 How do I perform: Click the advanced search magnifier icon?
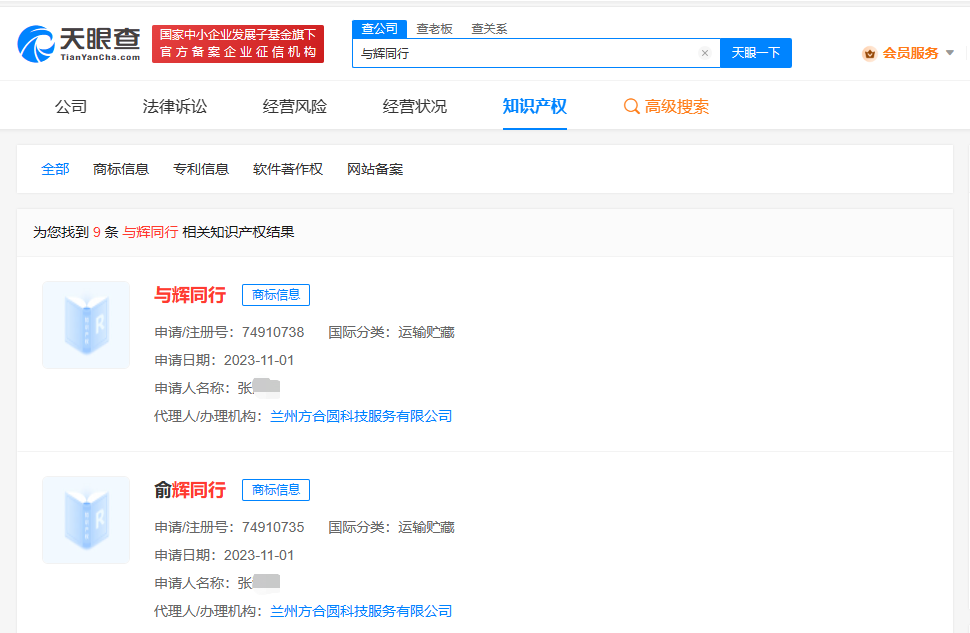click(x=631, y=106)
